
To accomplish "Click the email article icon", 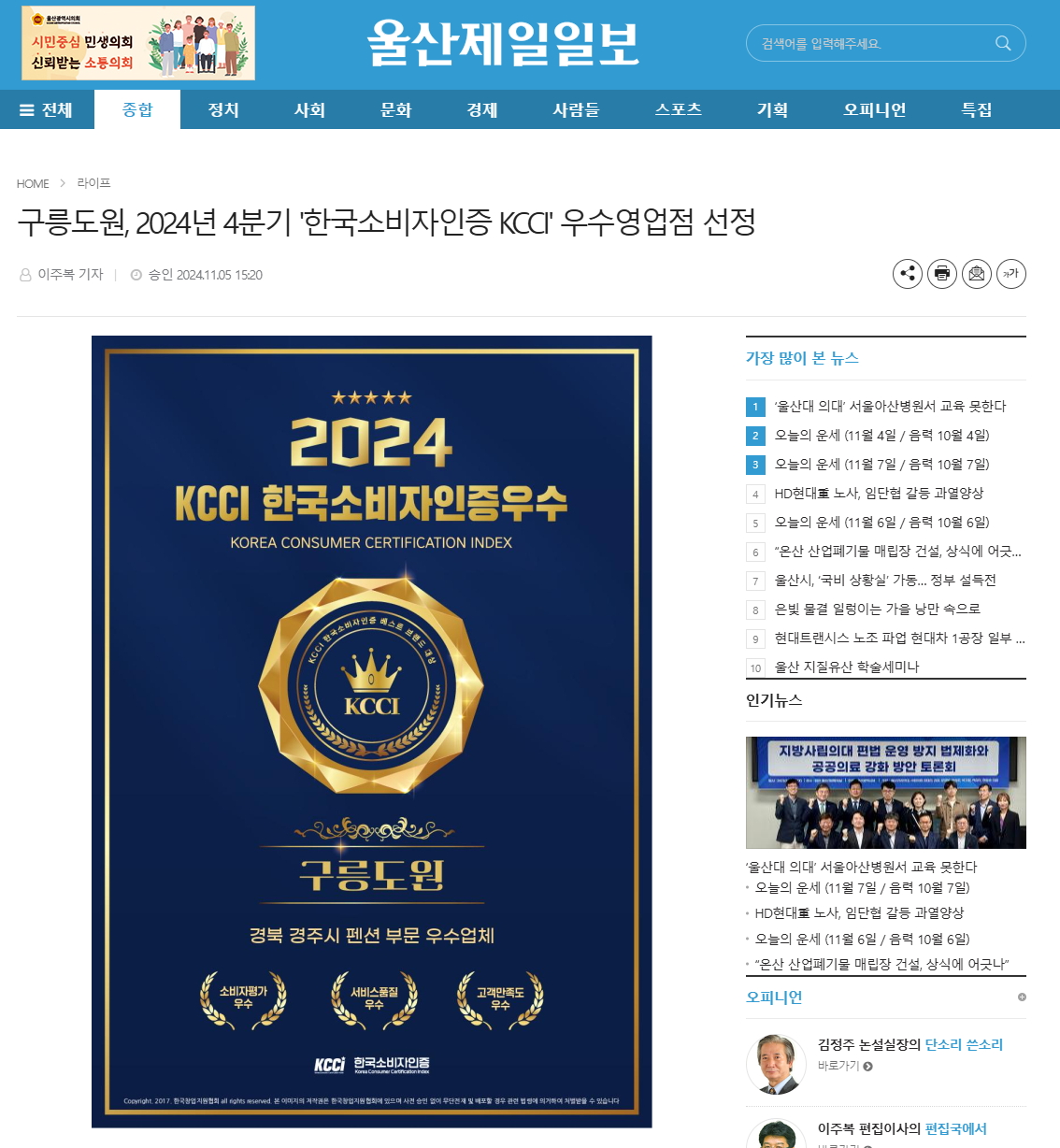I will (977, 274).
